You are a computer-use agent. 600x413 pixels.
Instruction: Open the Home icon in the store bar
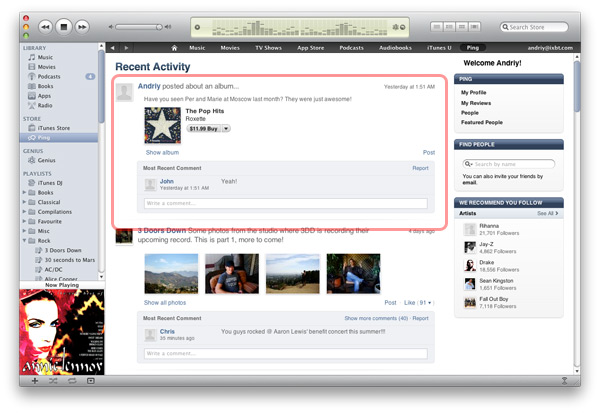click(174, 48)
